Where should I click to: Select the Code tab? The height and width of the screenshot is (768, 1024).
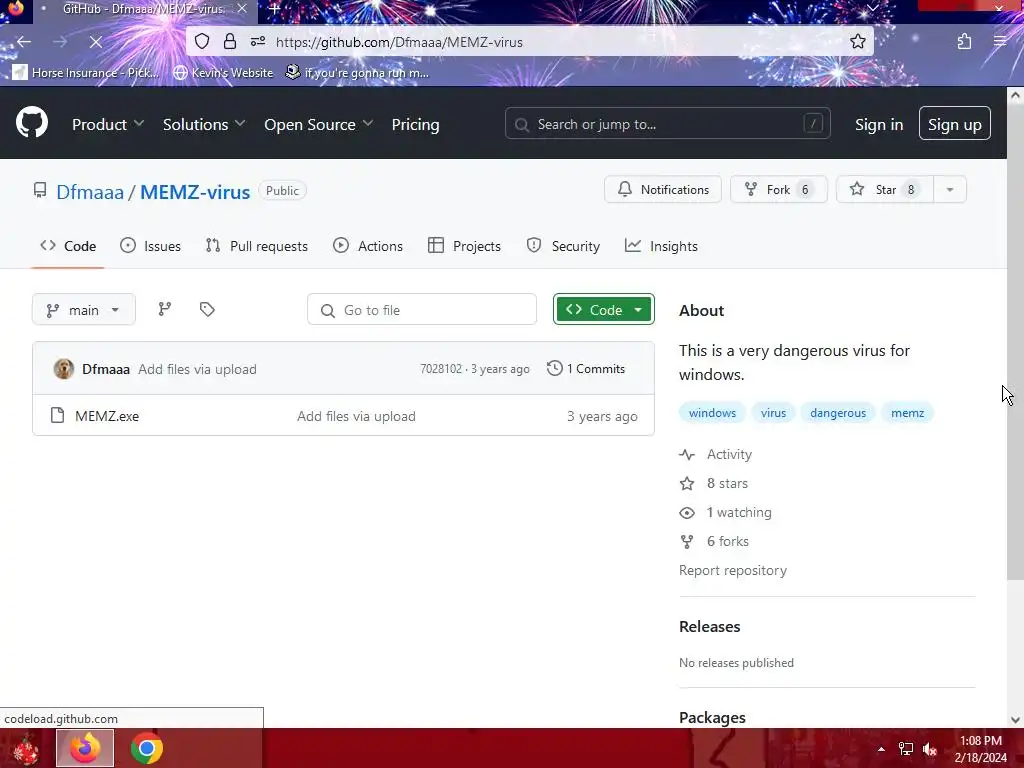[x=68, y=246]
